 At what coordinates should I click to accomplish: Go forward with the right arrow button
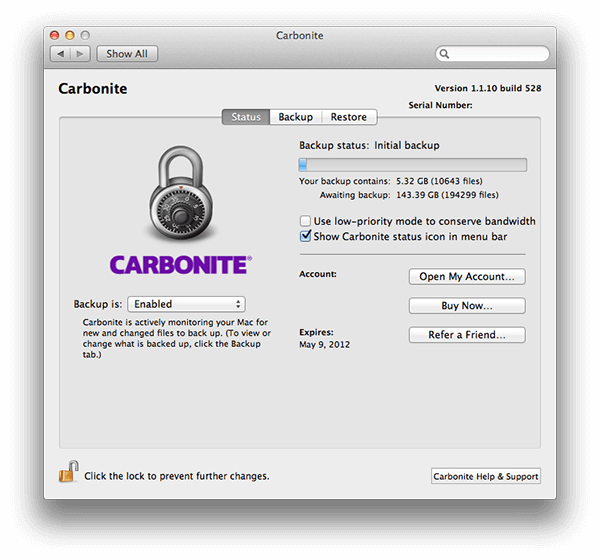[x=80, y=54]
